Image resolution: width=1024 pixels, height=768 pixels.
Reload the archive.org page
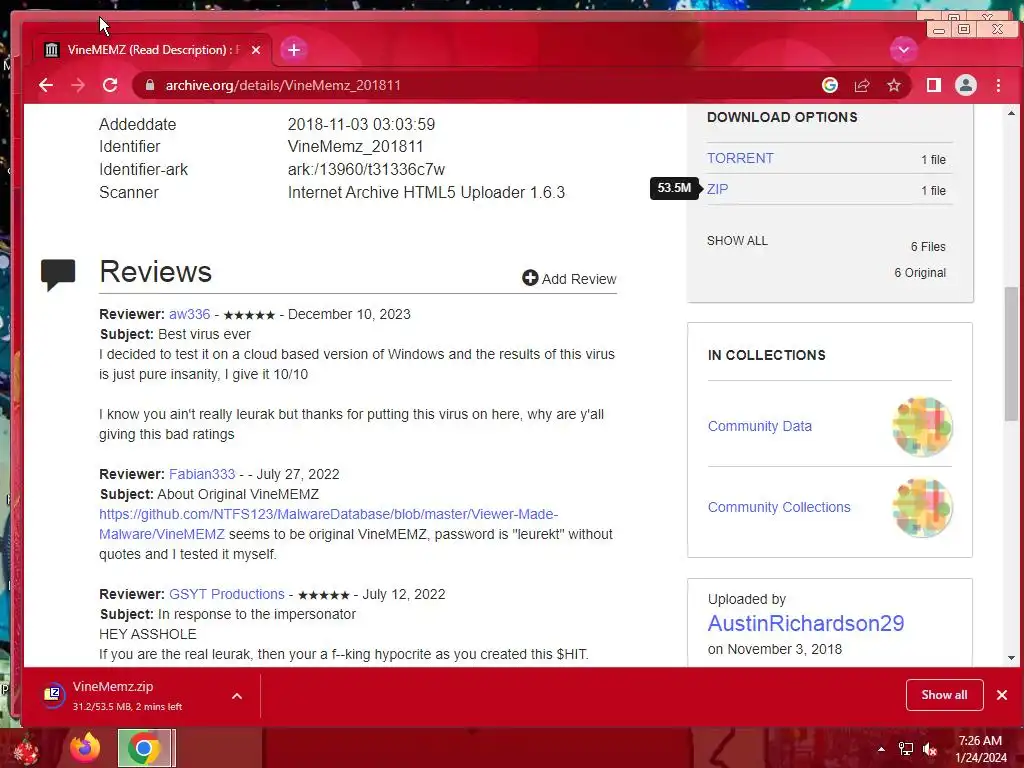110,85
